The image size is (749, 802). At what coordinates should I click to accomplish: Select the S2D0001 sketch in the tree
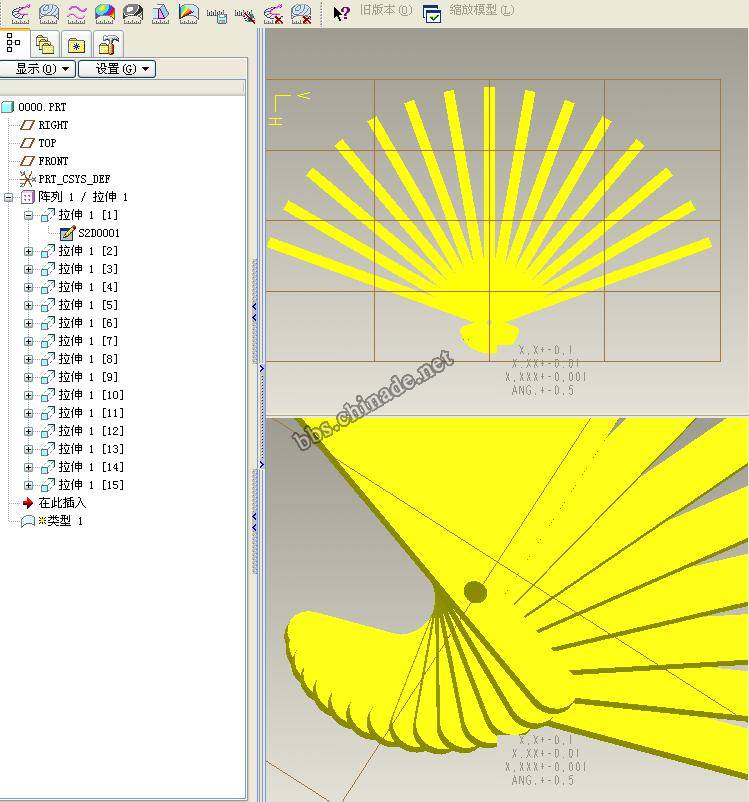coord(98,233)
